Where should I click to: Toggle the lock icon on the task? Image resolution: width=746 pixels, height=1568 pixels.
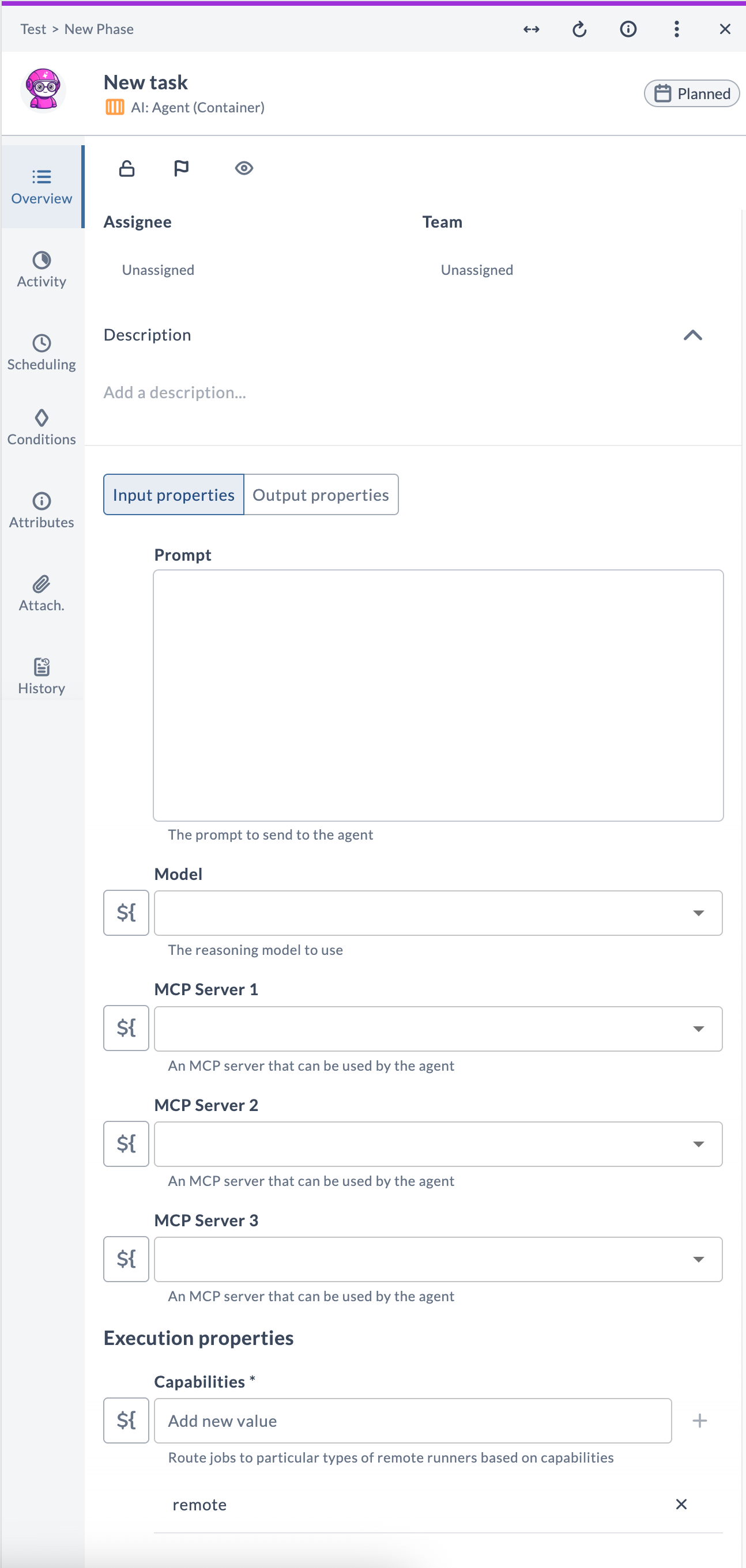[x=127, y=168]
